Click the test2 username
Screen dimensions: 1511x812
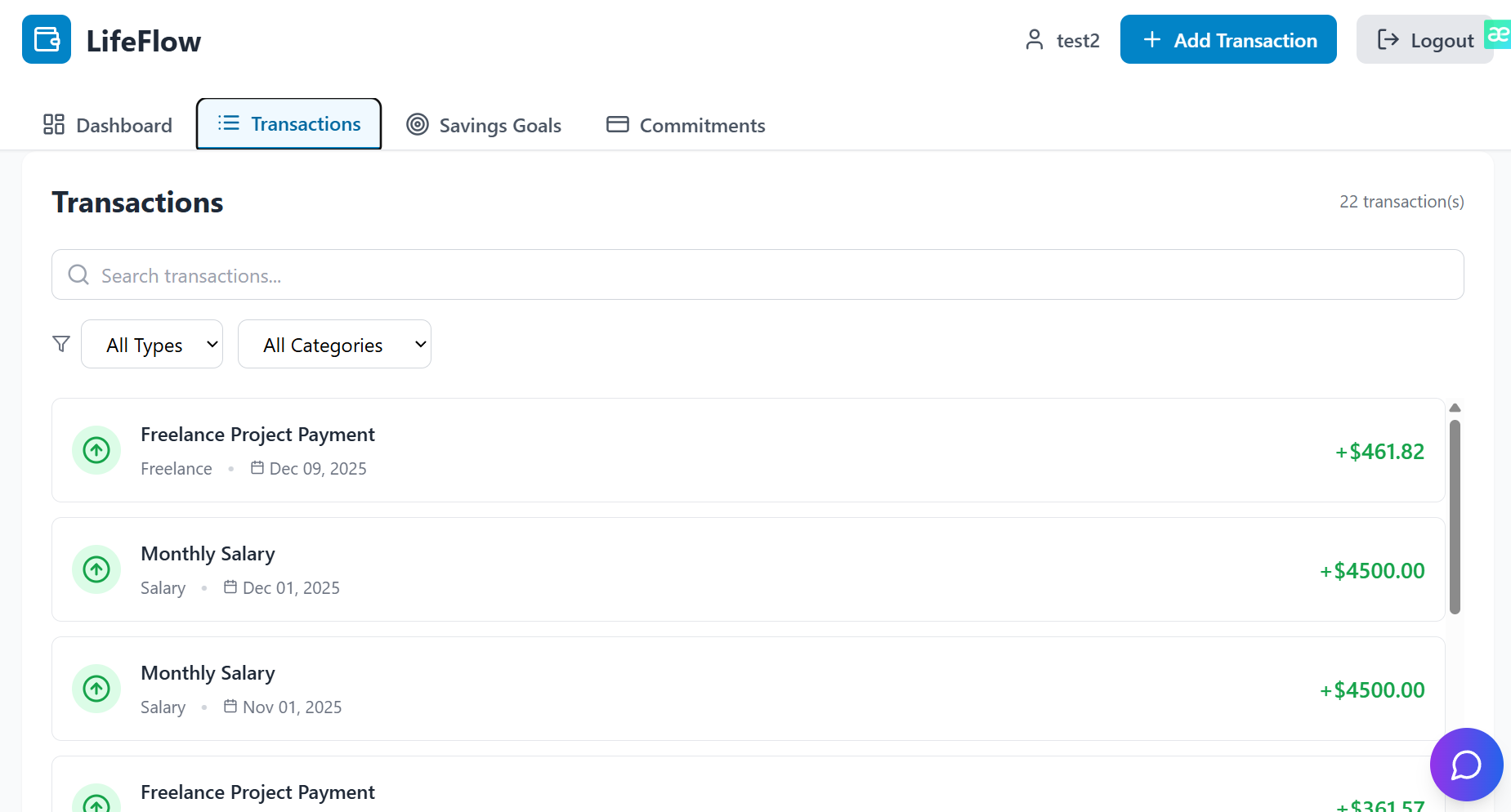pyautogui.click(x=1078, y=40)
